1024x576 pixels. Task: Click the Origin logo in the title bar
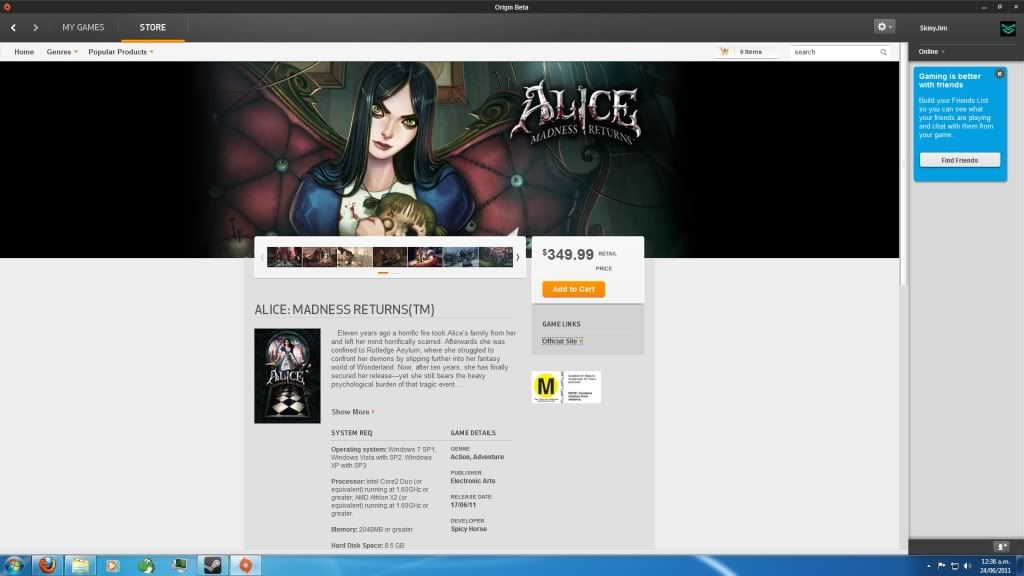[x=7, y=7]
